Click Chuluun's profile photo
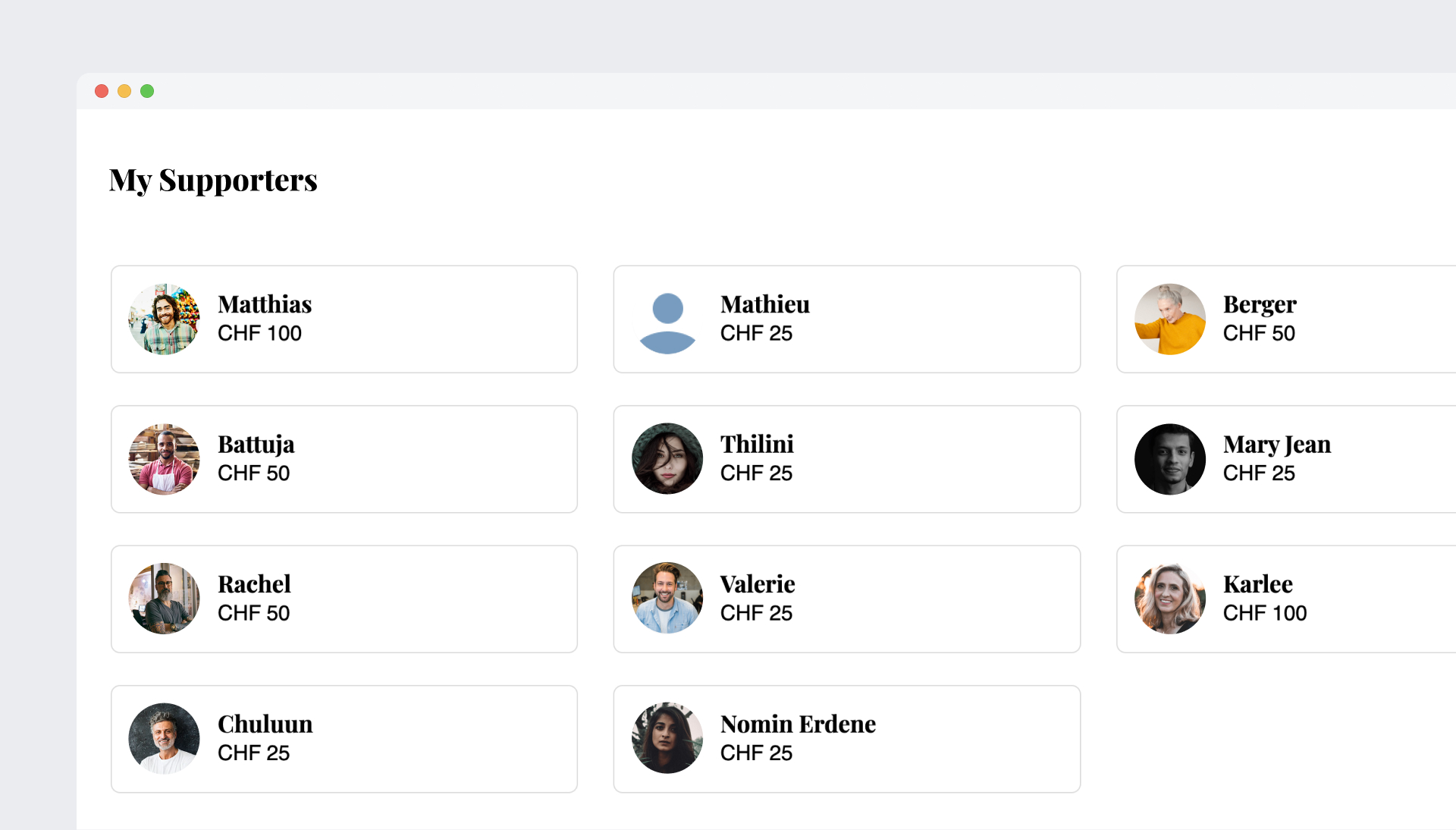The image size is (1456, 830). pos(164,738)
